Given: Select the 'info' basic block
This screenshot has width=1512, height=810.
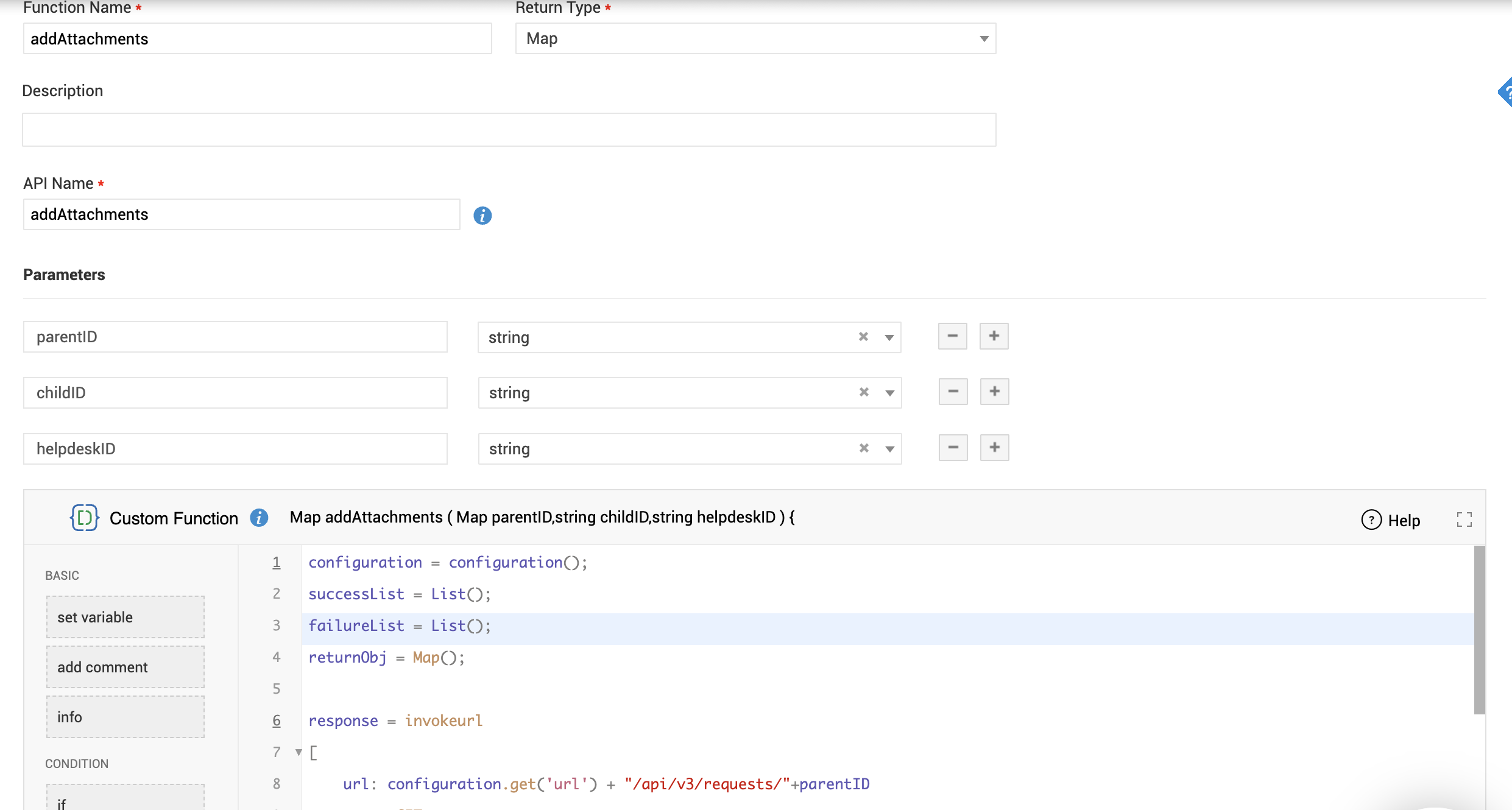Looking at the screenshot, I should click(125, 717).
